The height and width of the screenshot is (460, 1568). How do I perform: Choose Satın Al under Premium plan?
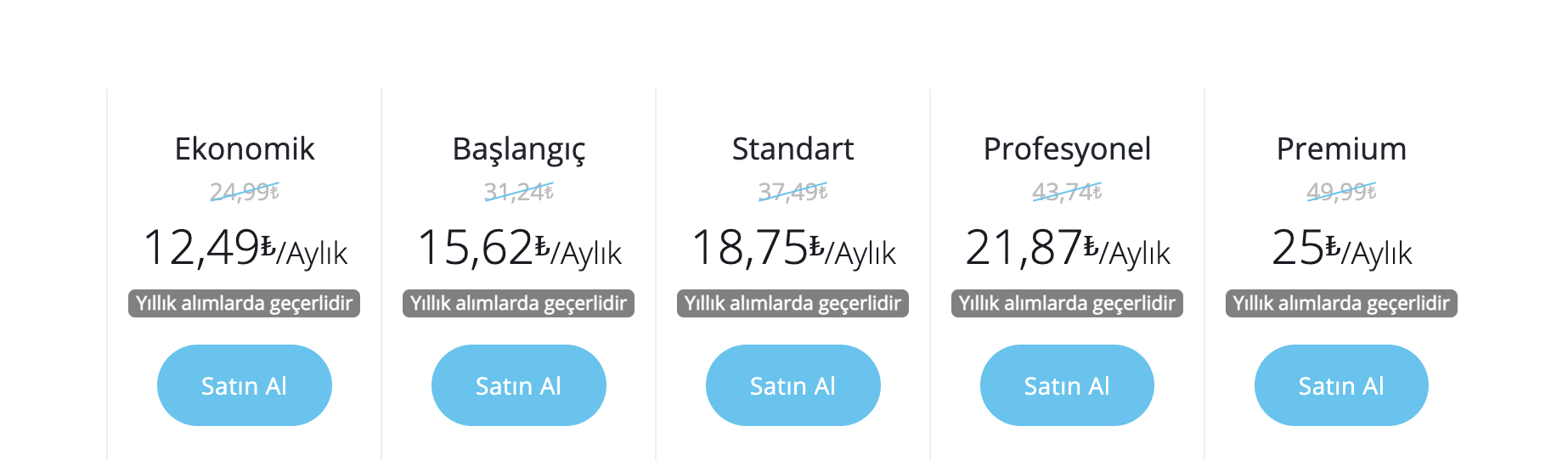1341,385
